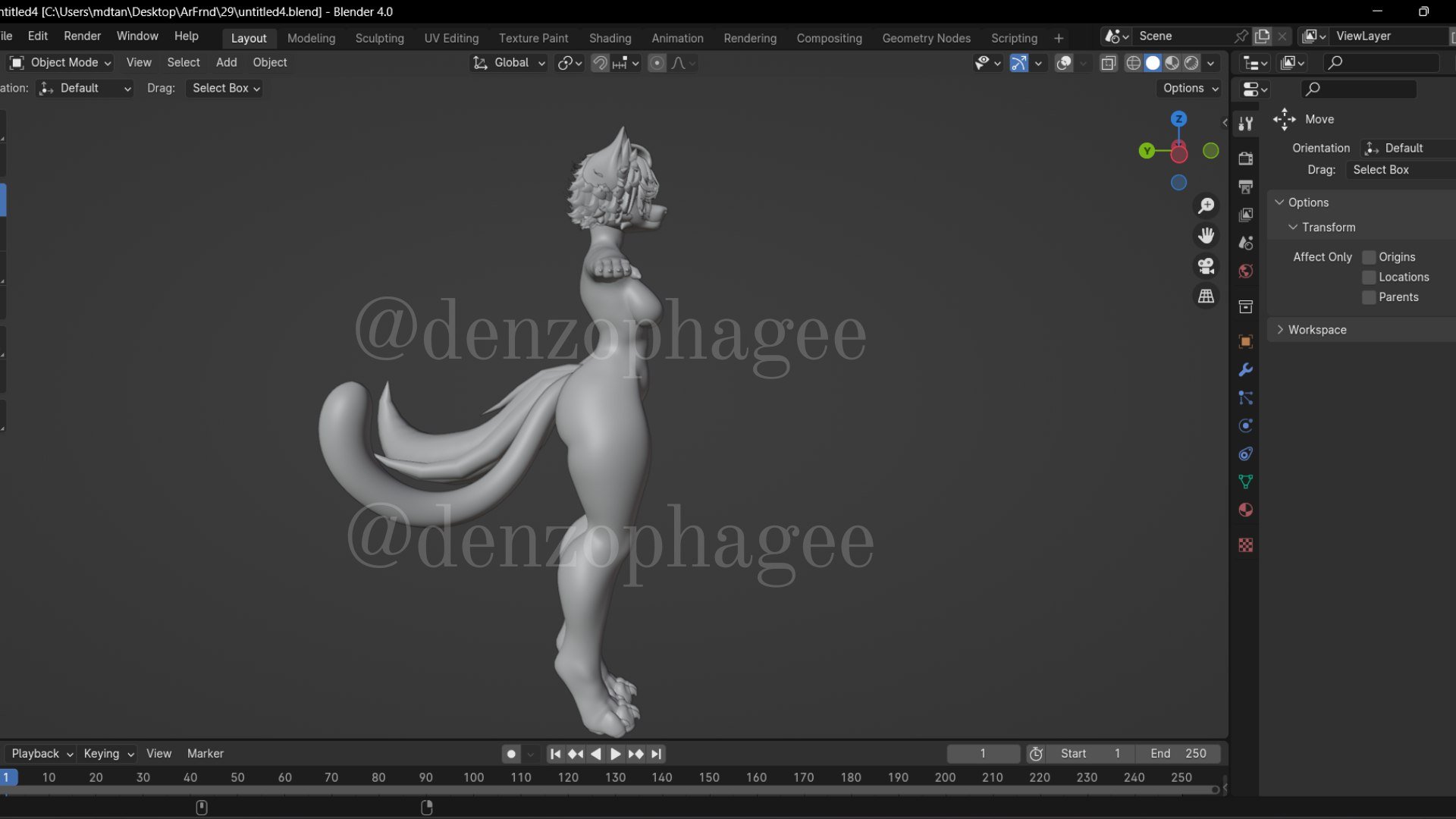Open the Render properties tab icon

click(1245, 158)
